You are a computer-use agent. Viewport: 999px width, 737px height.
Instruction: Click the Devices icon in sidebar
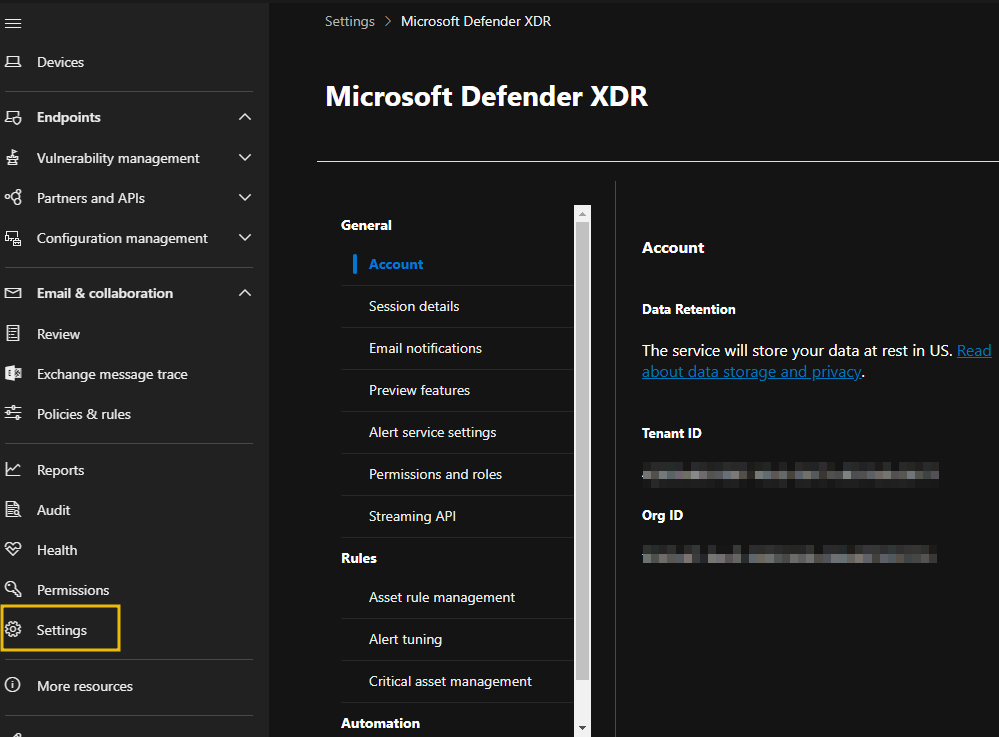(x=14, y=61)
